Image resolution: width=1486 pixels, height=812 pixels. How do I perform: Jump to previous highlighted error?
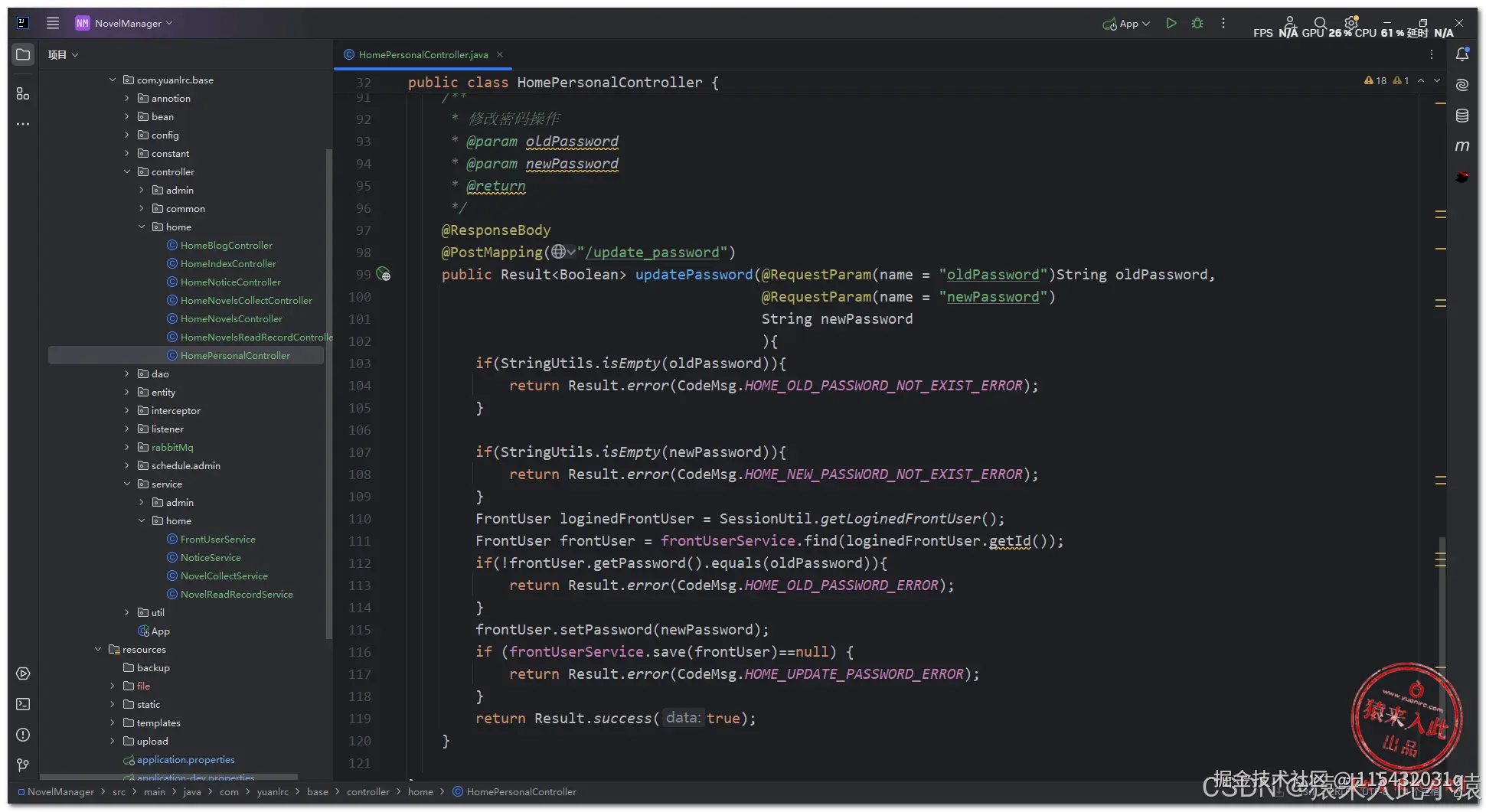(1421, 80)
